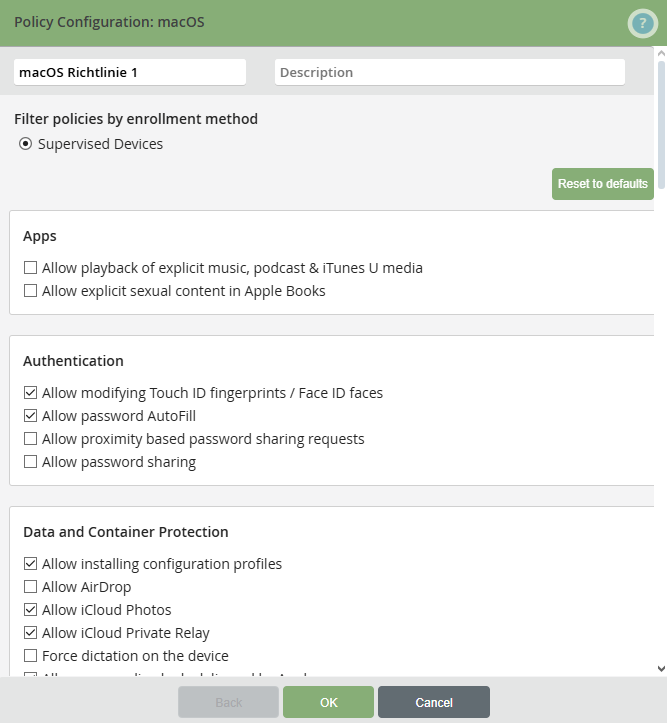Open the help question mark icon
This screenshot has height=723, width=667.
(642, 22)
